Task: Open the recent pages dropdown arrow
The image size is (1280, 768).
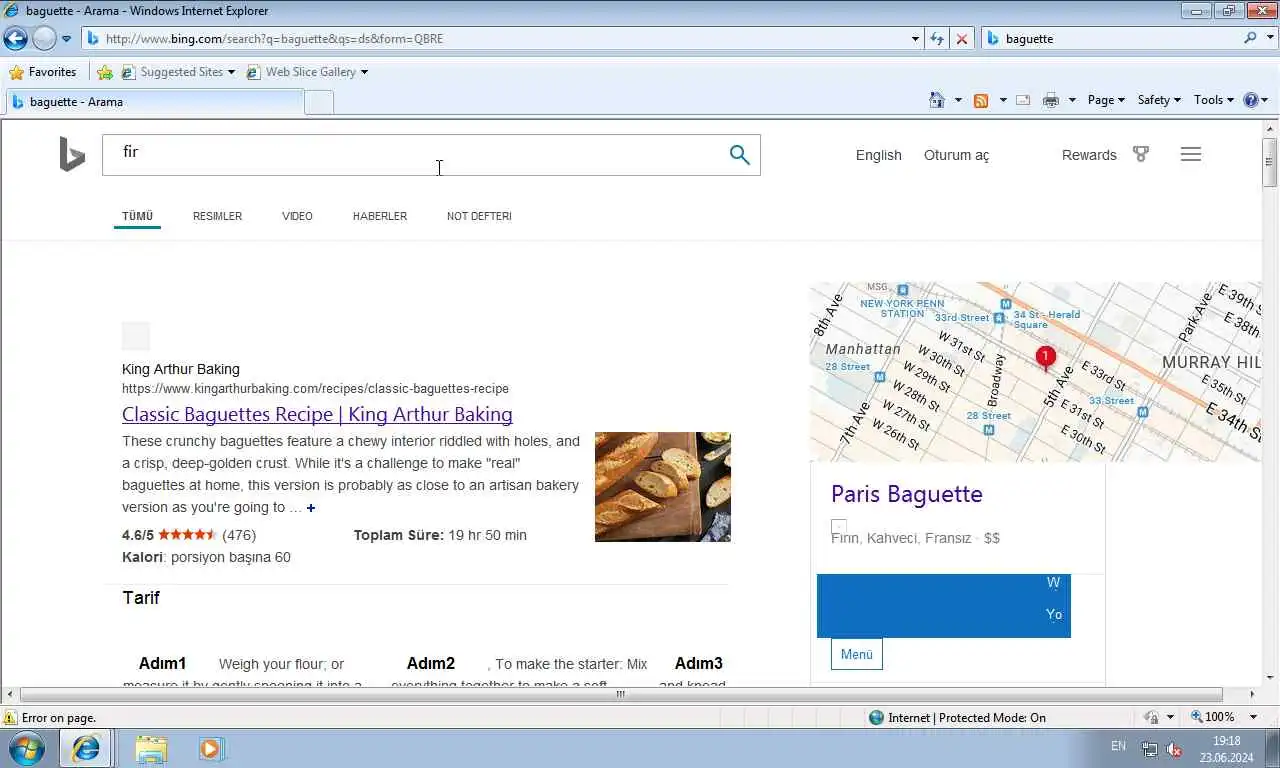Action: 66,39
